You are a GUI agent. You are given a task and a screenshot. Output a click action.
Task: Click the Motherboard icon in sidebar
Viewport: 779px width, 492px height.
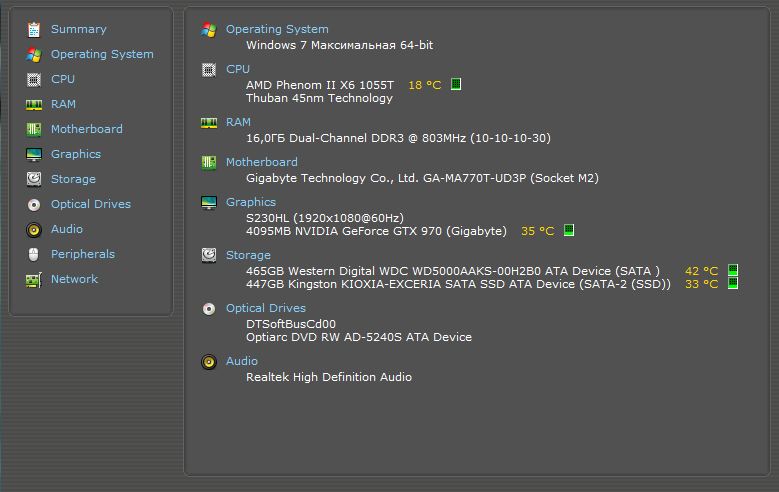tap(34, 129)
